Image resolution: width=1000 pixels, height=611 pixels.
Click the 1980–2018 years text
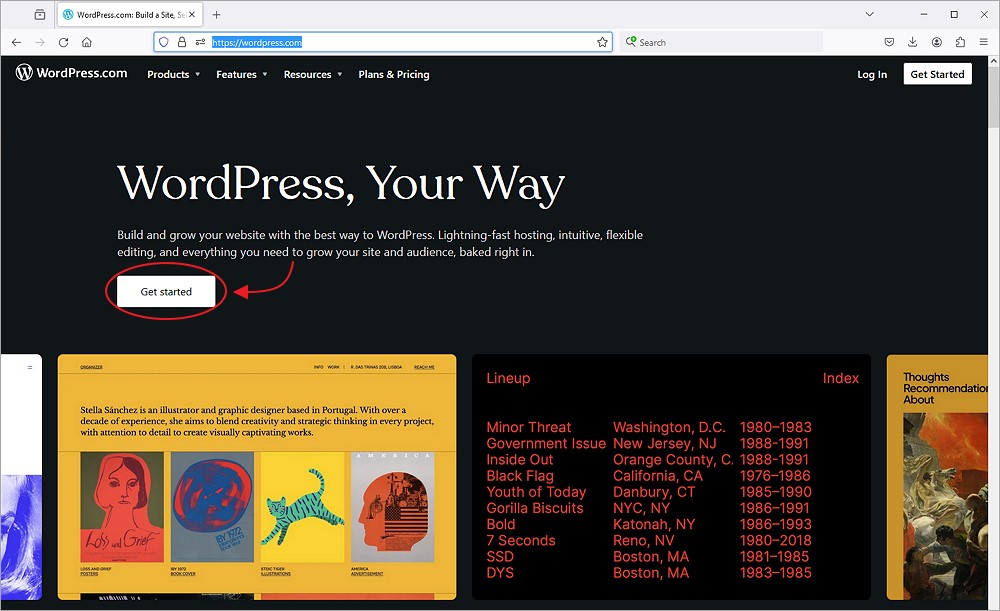coord(776,541)
